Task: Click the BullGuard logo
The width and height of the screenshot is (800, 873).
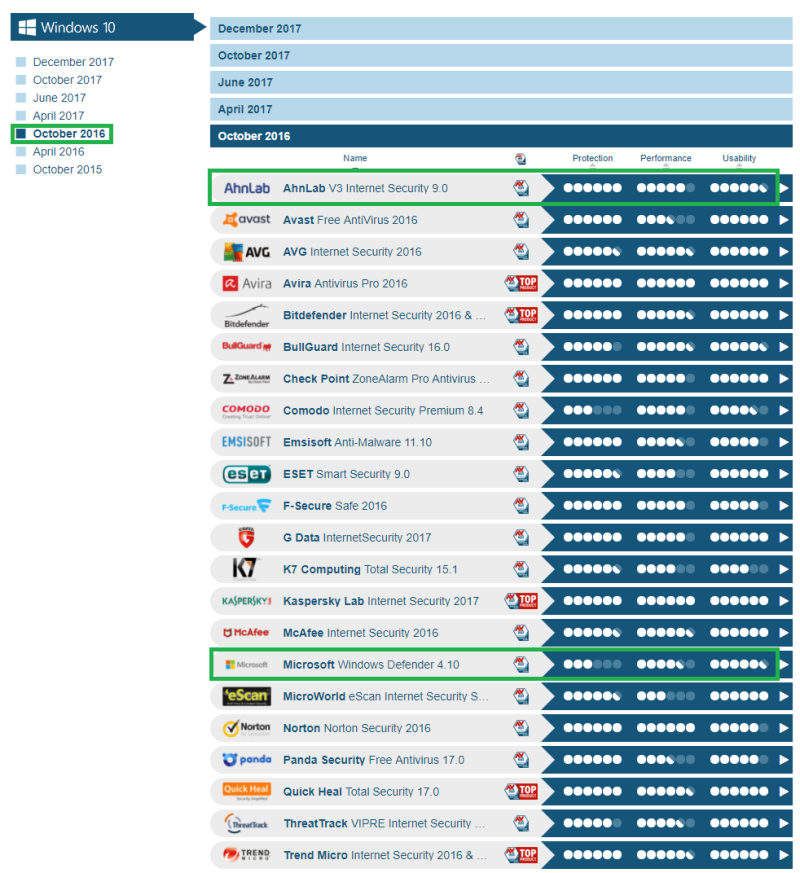Action: 247,346
